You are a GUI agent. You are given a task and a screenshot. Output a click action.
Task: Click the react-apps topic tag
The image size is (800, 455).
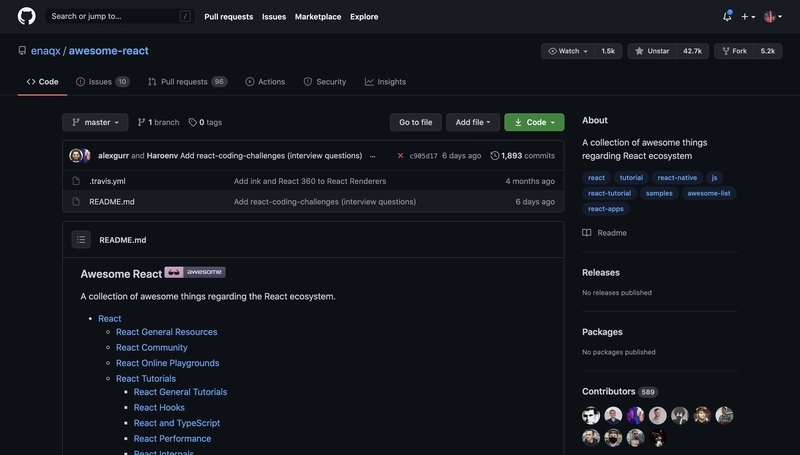606,209
